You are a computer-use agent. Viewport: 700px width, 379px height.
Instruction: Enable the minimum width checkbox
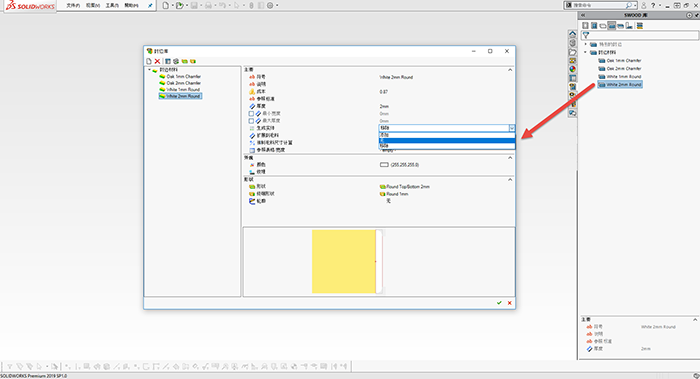pos(251,114)
